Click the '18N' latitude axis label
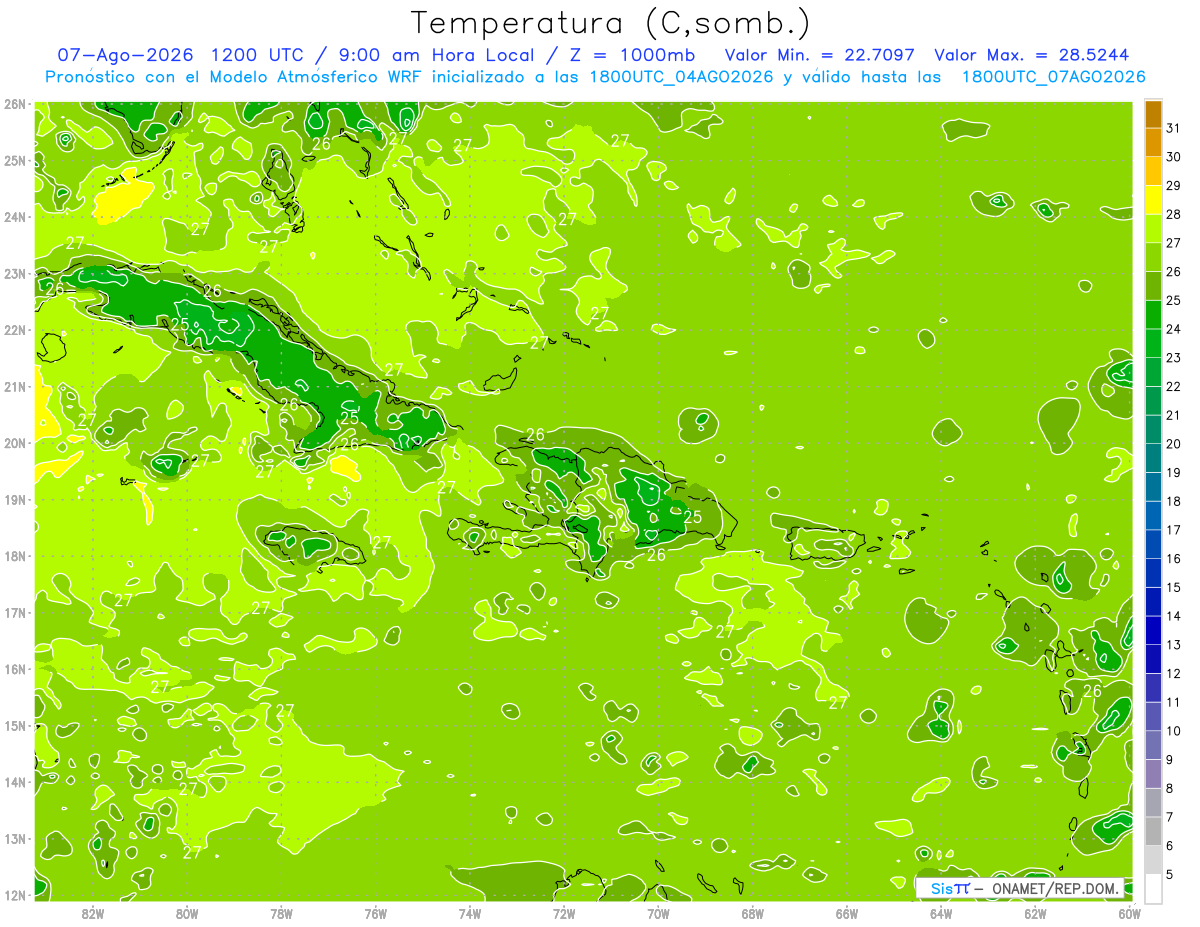Viewport: 1200px width, 927px height. [x=15, y=556]
